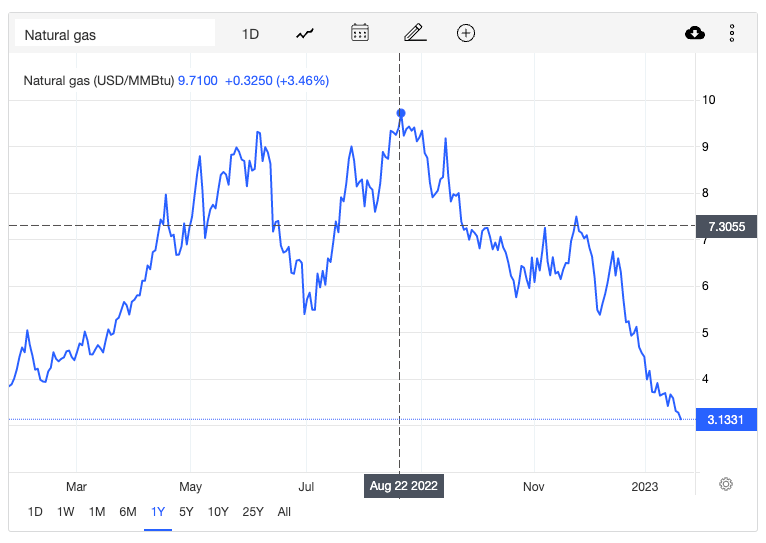Open the three-dot more options menu
Viewport: 766px width, 543px height.
click(x=732, y=34)
